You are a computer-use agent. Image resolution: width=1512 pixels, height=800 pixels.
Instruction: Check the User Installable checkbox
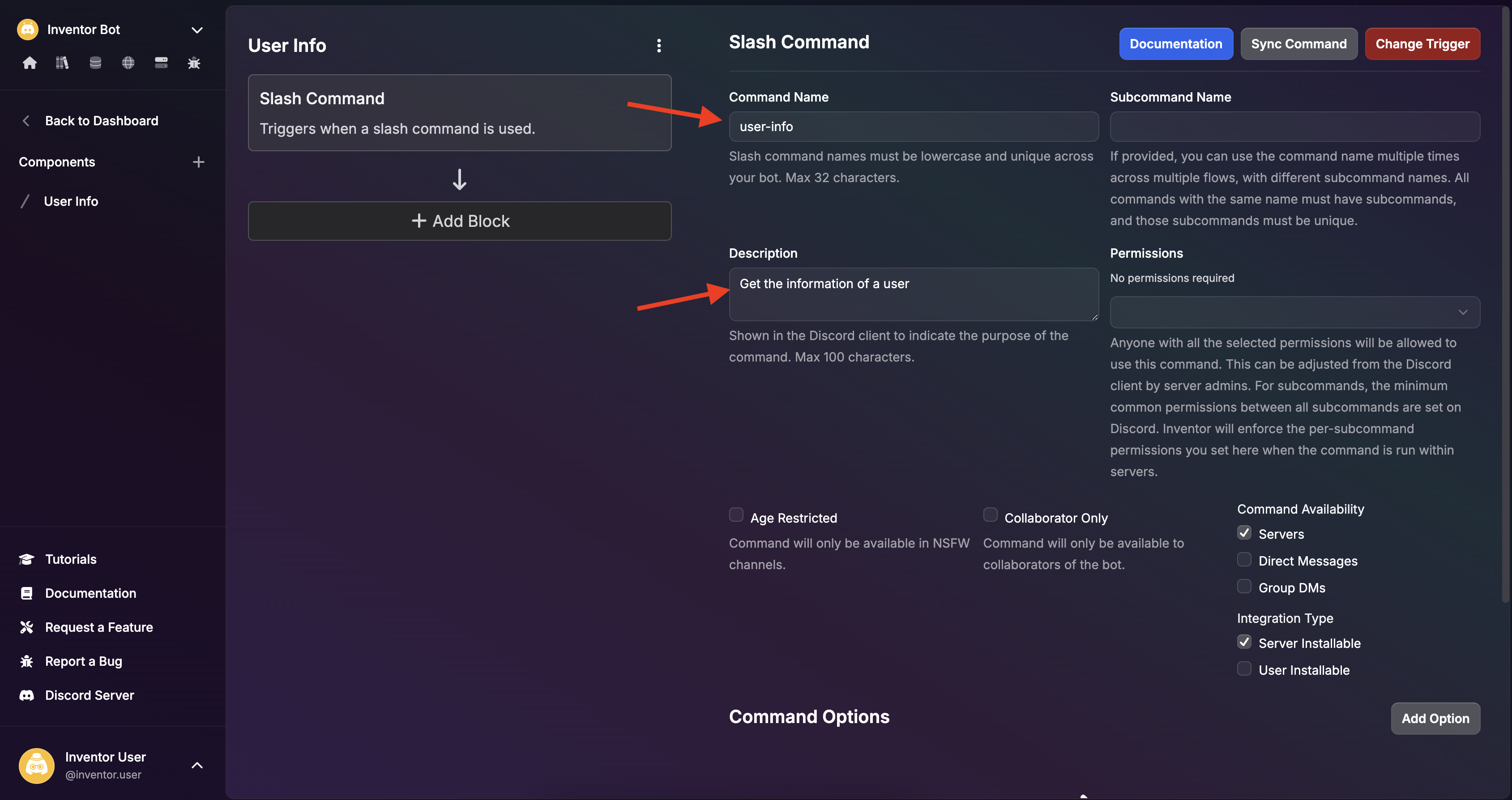[x=1244, y=669]
